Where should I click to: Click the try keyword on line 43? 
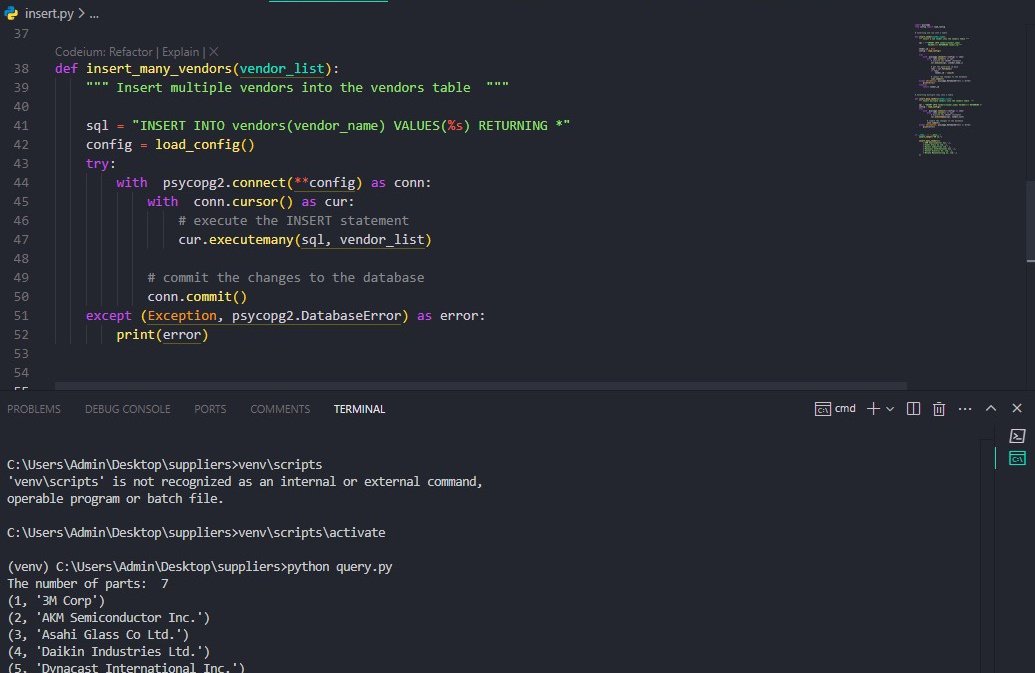97,164
